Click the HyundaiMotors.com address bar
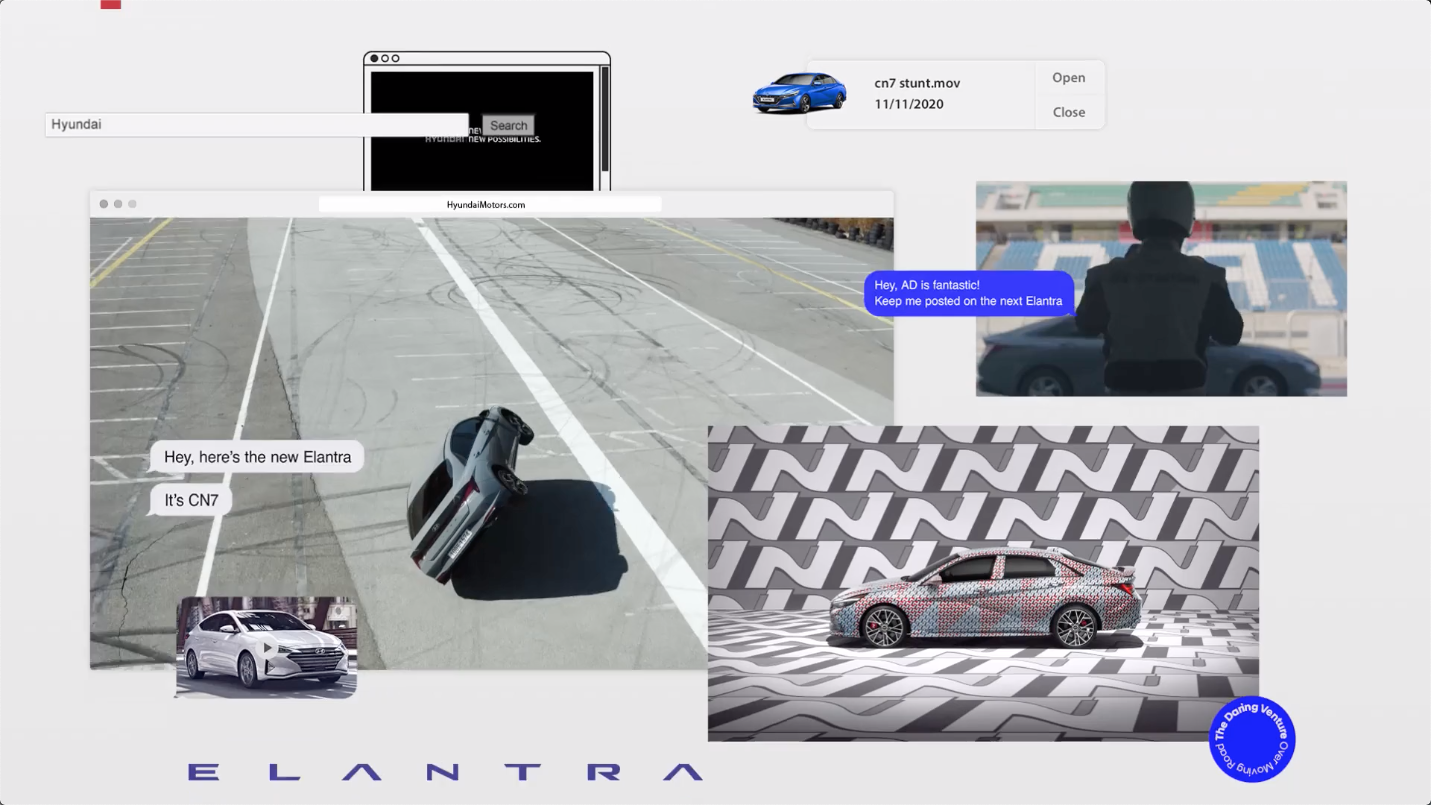Screen dimensions: 1431x805 pos(489,204)
